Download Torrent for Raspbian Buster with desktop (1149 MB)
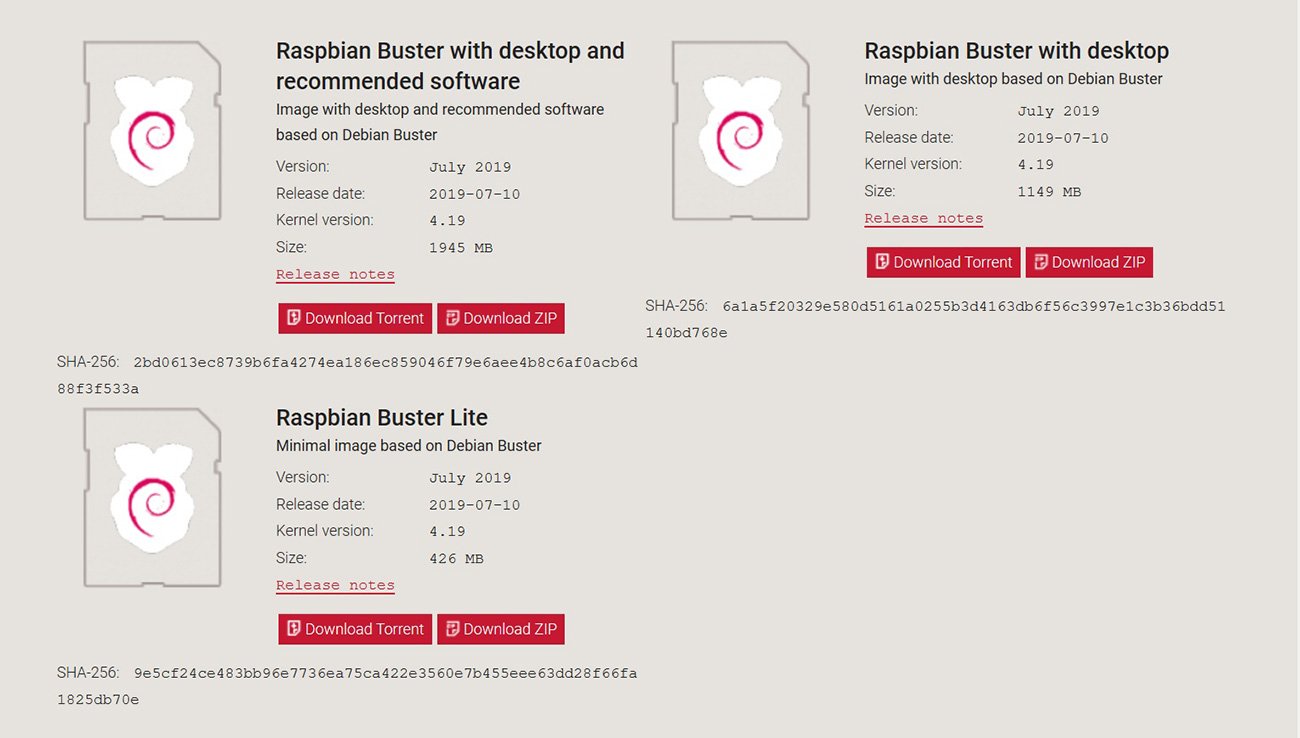1300x738 pixels. (x=943, y=262)
